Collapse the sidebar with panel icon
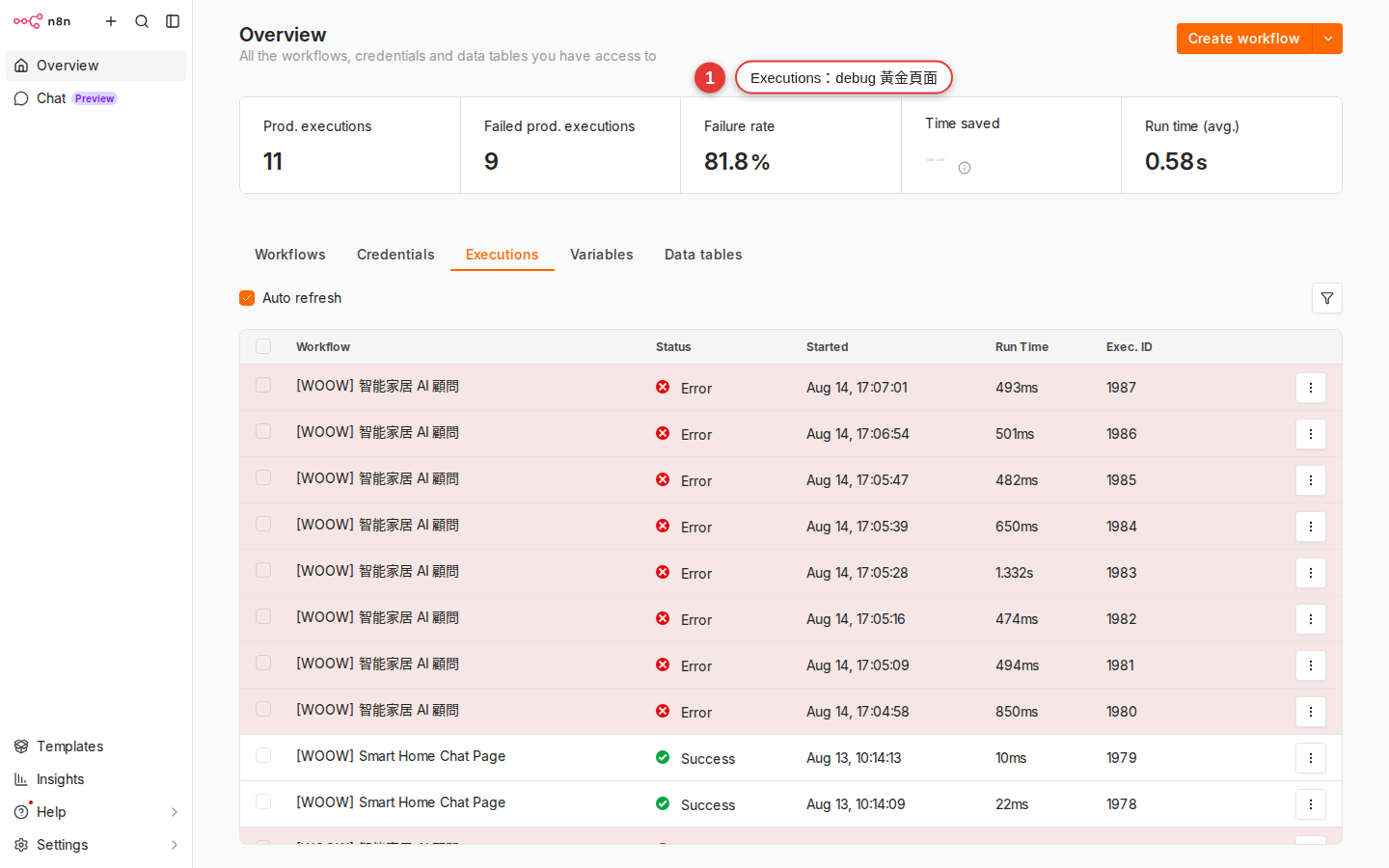 pyautogui.click(x=173, y=21)
